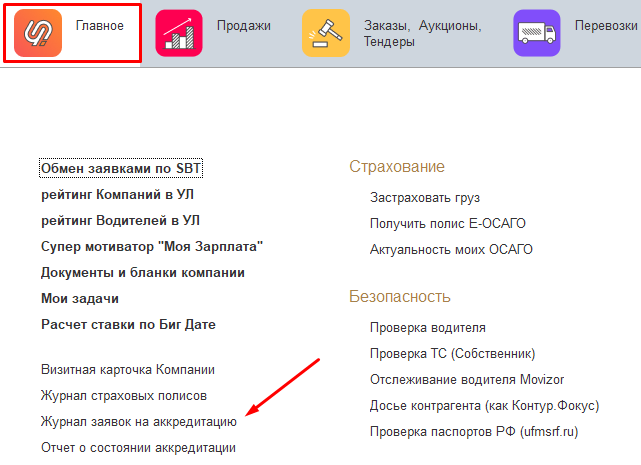Open Отчет о состоянии аккредитации
Image resolution: width=641 pixels, height=465 pixels.
tap(139, 448)
